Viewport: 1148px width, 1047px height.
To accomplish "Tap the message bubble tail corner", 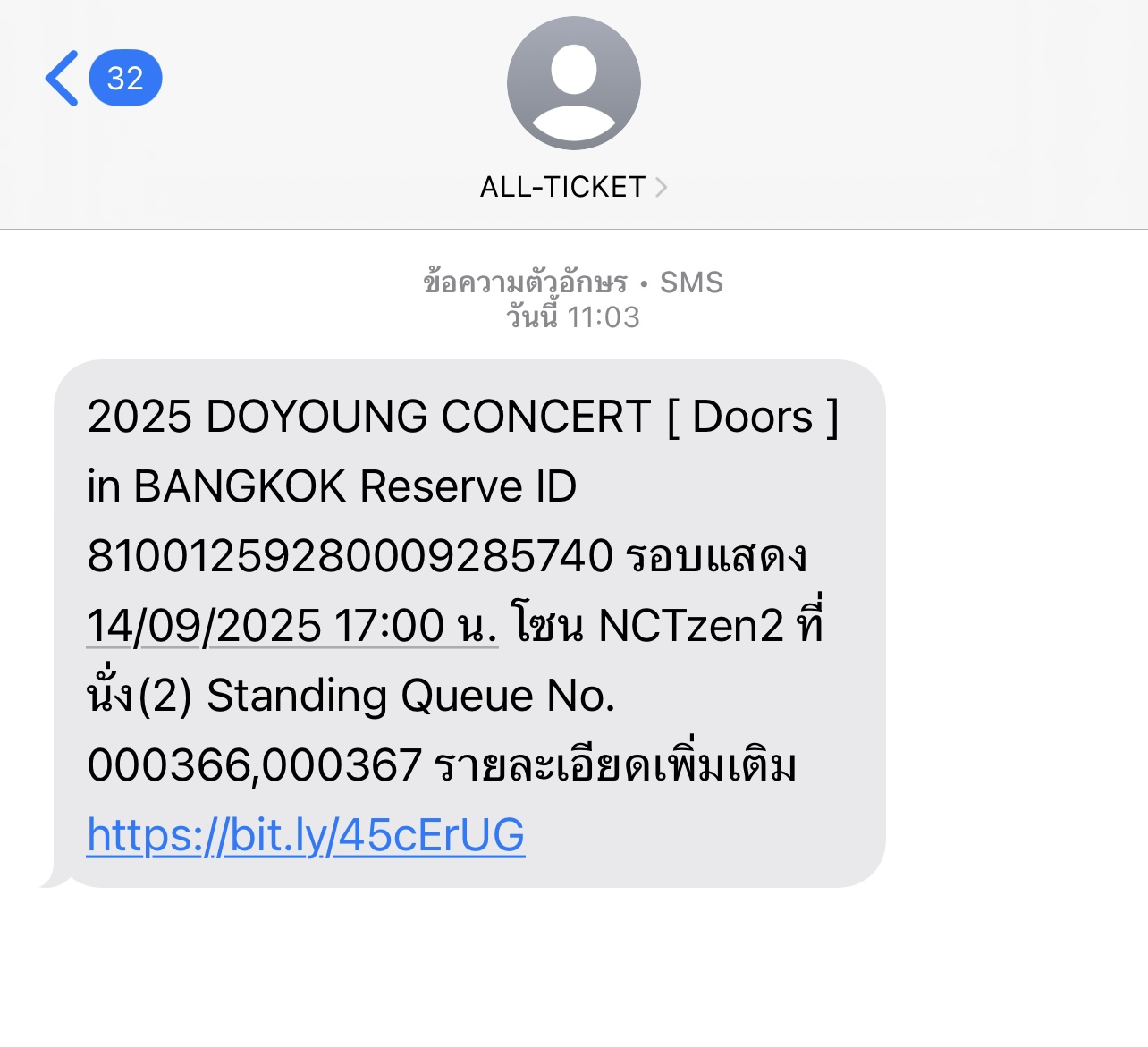I will (x=51, y=882).
